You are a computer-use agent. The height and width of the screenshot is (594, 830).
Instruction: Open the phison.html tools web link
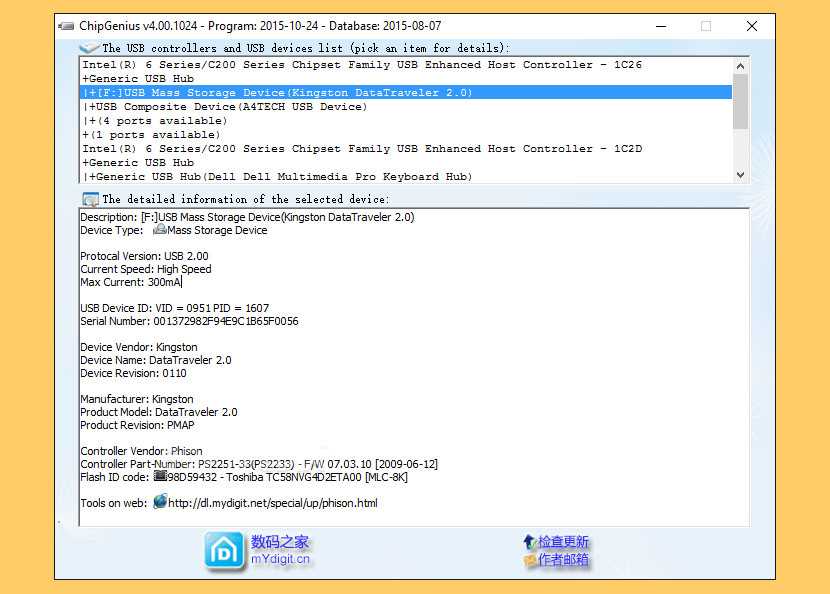click(x=273, y=503)
